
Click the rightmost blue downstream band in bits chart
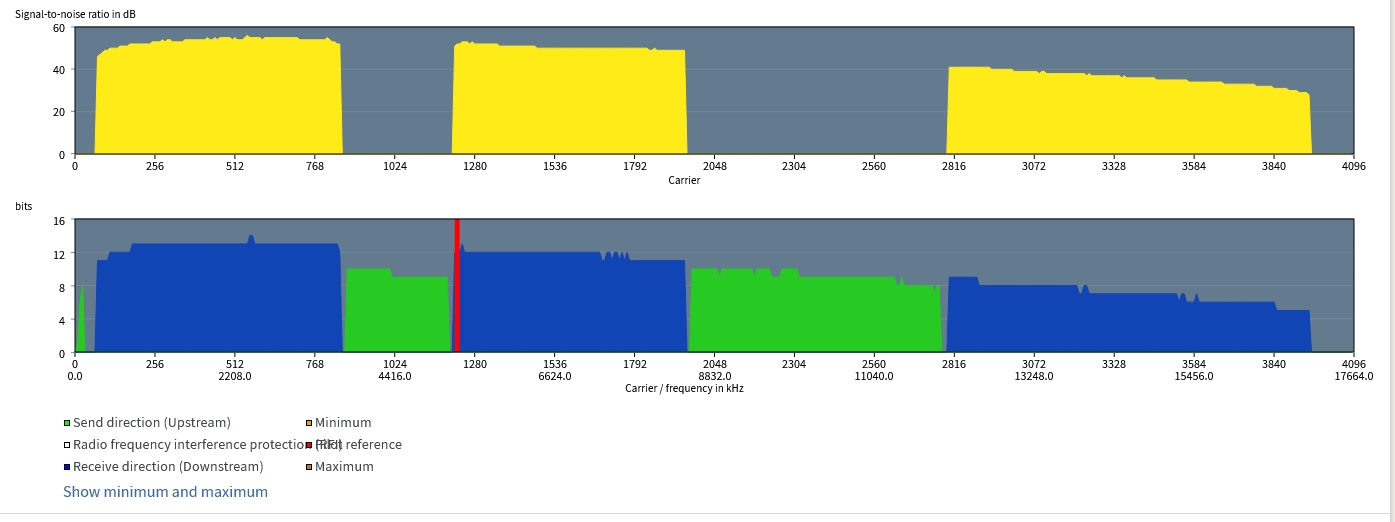pyautogui.click(x=1128, y=322)
